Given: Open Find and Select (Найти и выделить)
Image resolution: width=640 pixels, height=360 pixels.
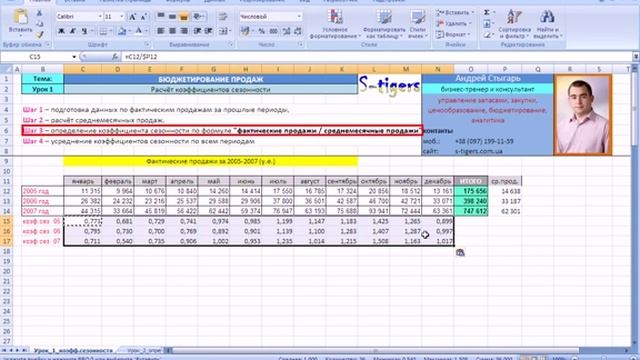Looking at the screenshot, I should [x=547, y=24].
